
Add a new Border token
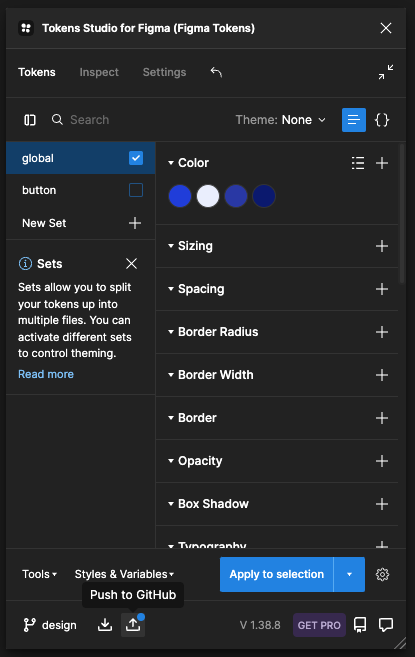point(381,418)
